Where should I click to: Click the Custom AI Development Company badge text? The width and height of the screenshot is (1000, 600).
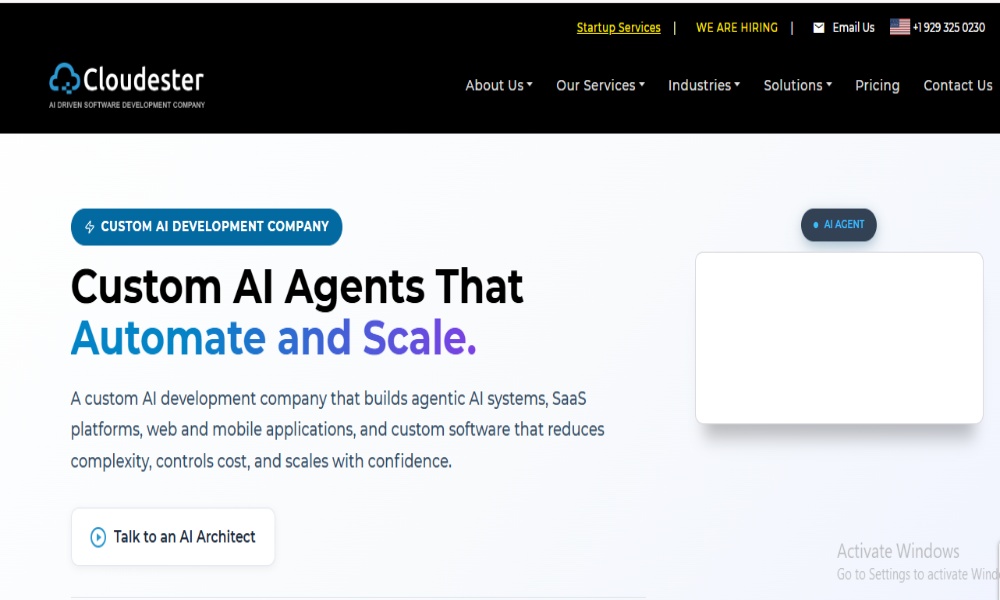pyautogui.click(x=214, y=227)
